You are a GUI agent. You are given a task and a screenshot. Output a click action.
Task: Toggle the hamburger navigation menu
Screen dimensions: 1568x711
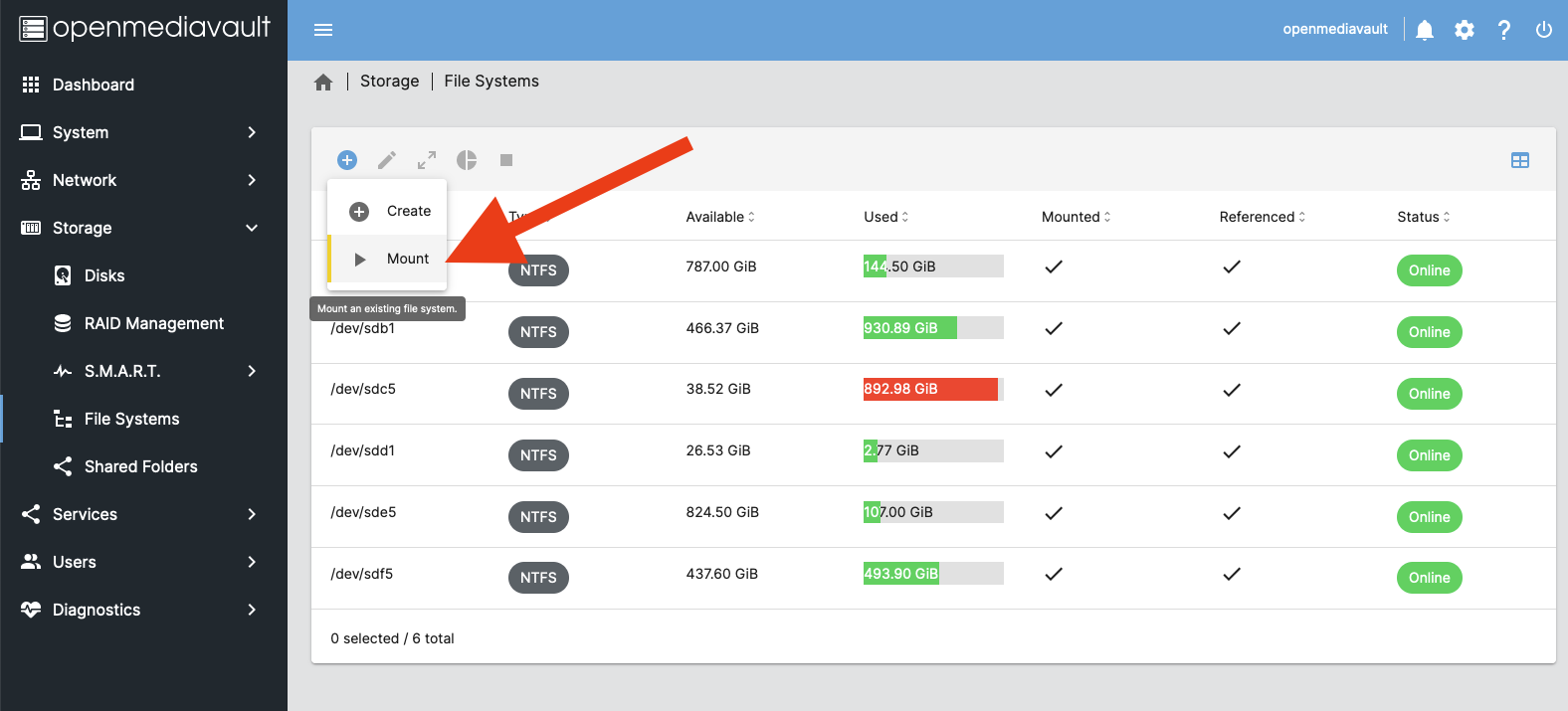click(x=323, y=30)
